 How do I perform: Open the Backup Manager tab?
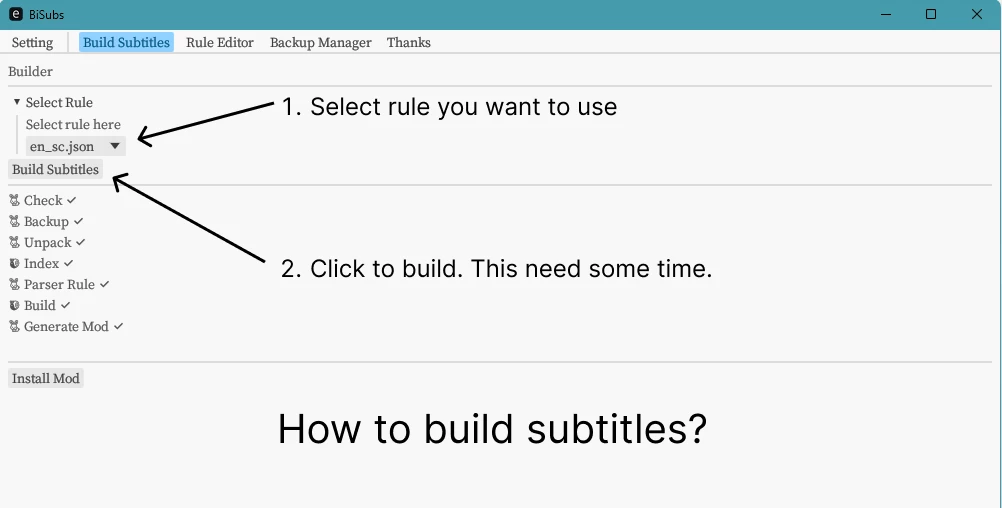click(321, 42)
